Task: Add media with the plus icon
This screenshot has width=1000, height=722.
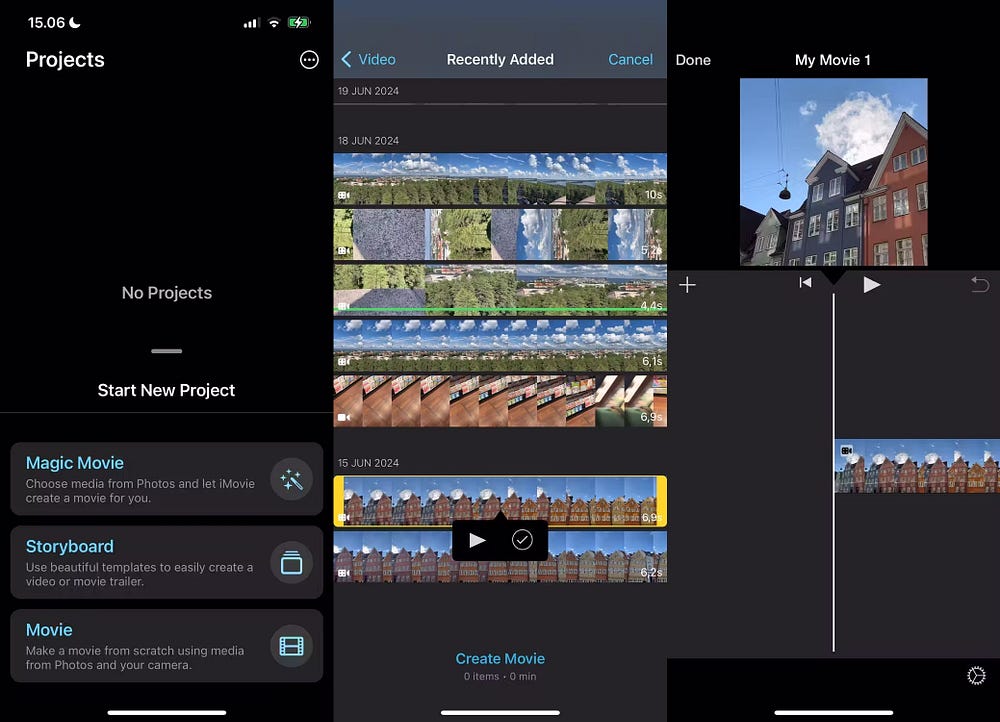Action: (687, 285)
